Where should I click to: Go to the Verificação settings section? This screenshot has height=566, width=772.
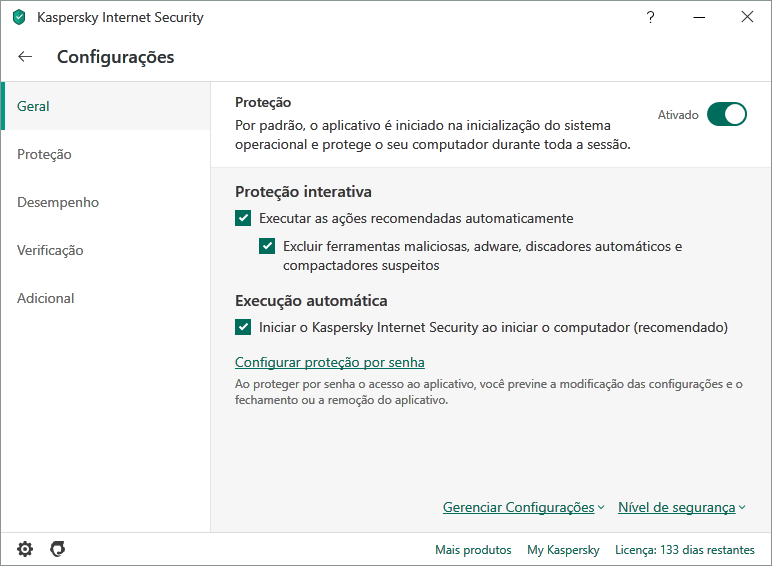click(x=50, y=250)
